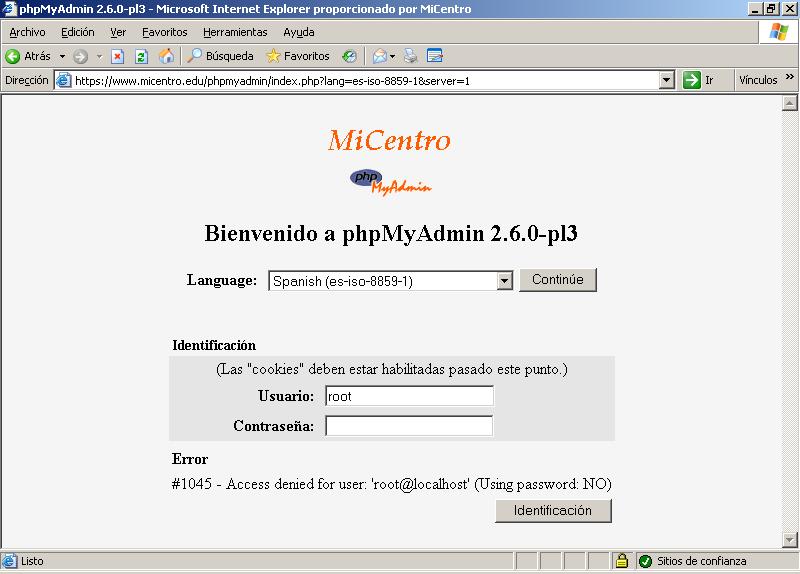Click the Edit page icon in toolbar

[x=435, y=56]
